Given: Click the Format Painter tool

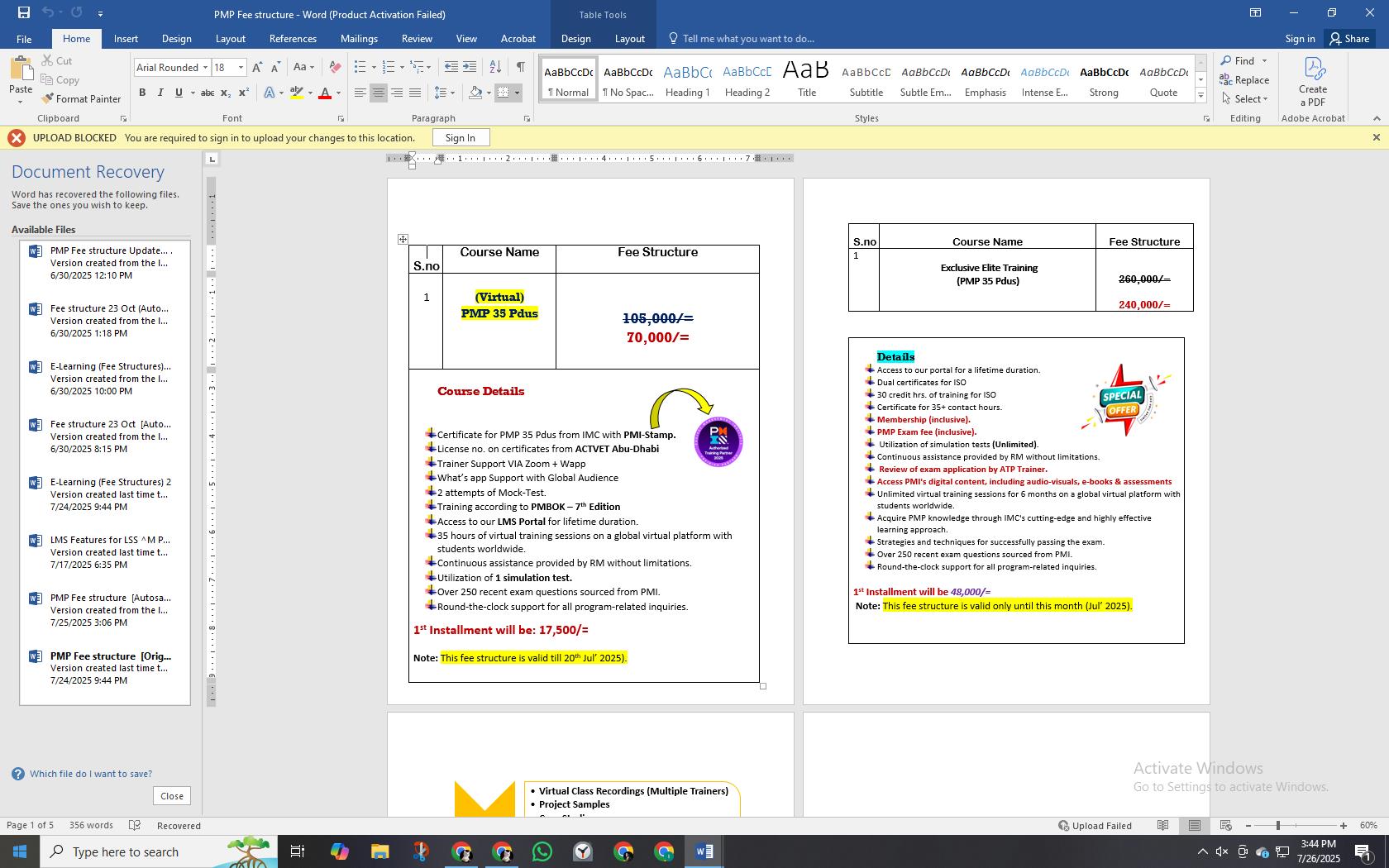Looking at the screenshot, I should (x=81, y=98).
